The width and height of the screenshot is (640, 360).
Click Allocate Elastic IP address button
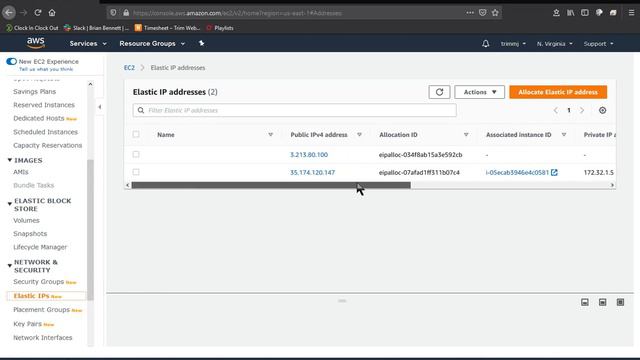point(558,92)
